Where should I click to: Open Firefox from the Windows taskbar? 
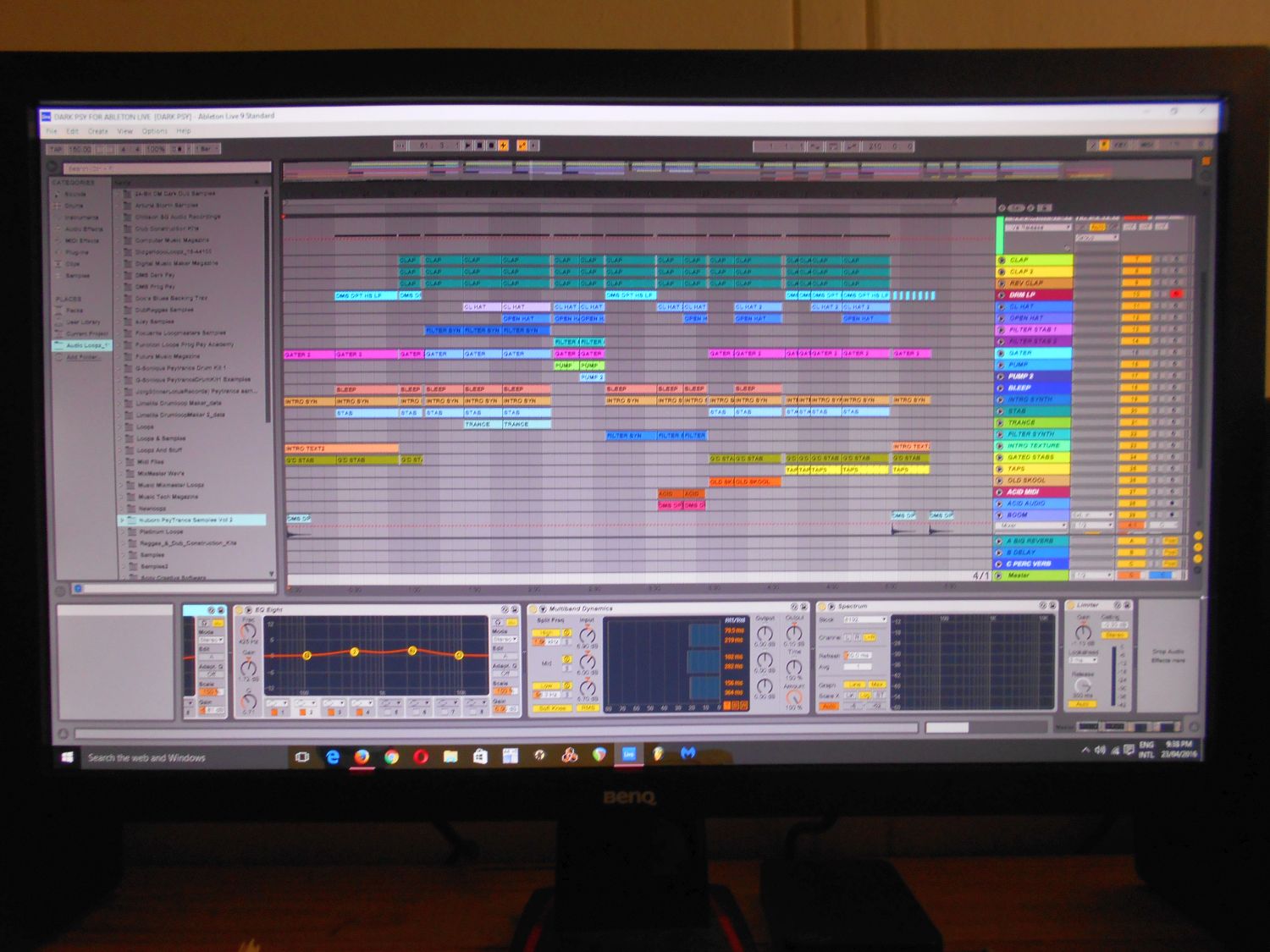tap(362, 757)
